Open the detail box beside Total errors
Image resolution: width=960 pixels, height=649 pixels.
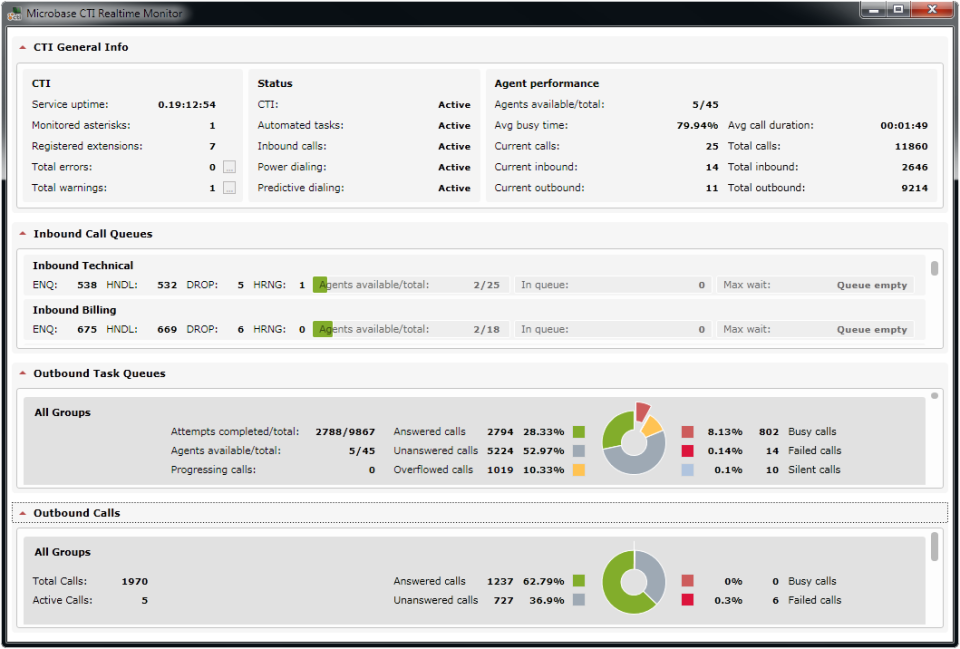(229, 167)
